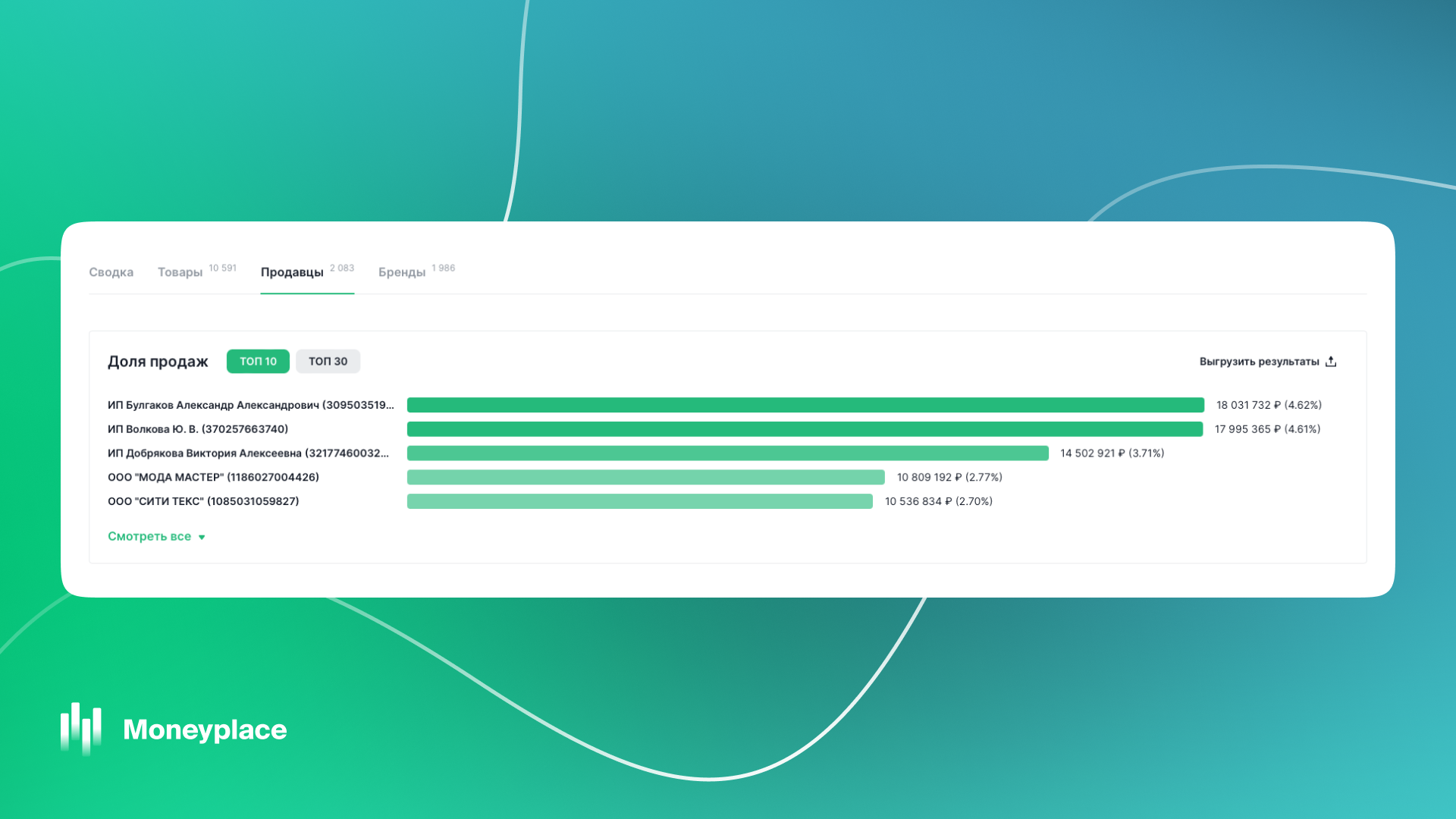The height and width of the screenshot is (819, 1456).
Task: Click the ООО СИТИ ТЕКС bar
Action: click(x=639, y=501)
